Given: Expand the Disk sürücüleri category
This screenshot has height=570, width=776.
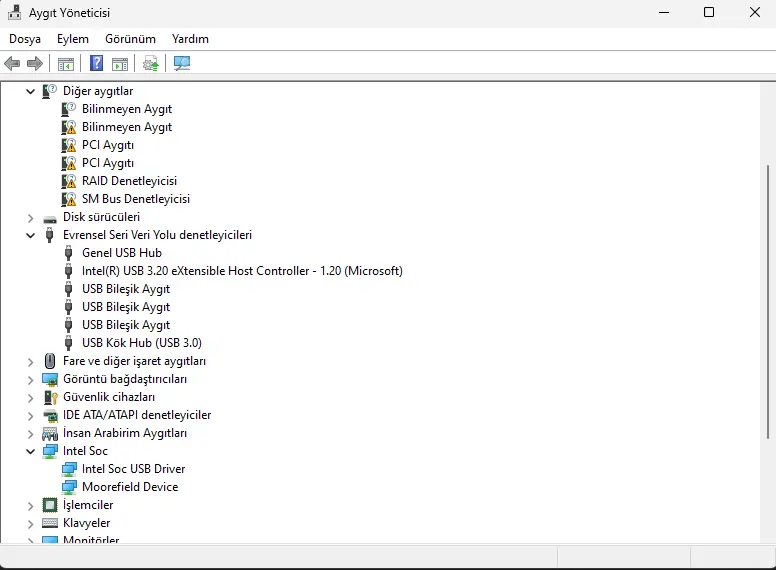Looking at the screenshot, I should pyautogui.click(x=31, y=218).
